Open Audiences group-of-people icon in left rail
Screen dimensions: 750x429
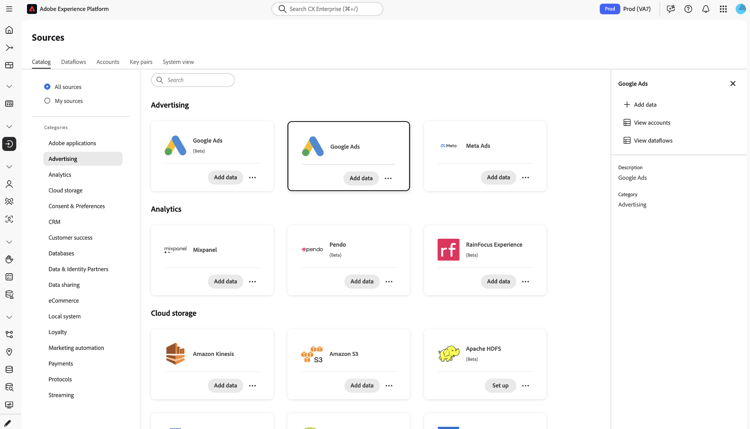tap(9, 202)
